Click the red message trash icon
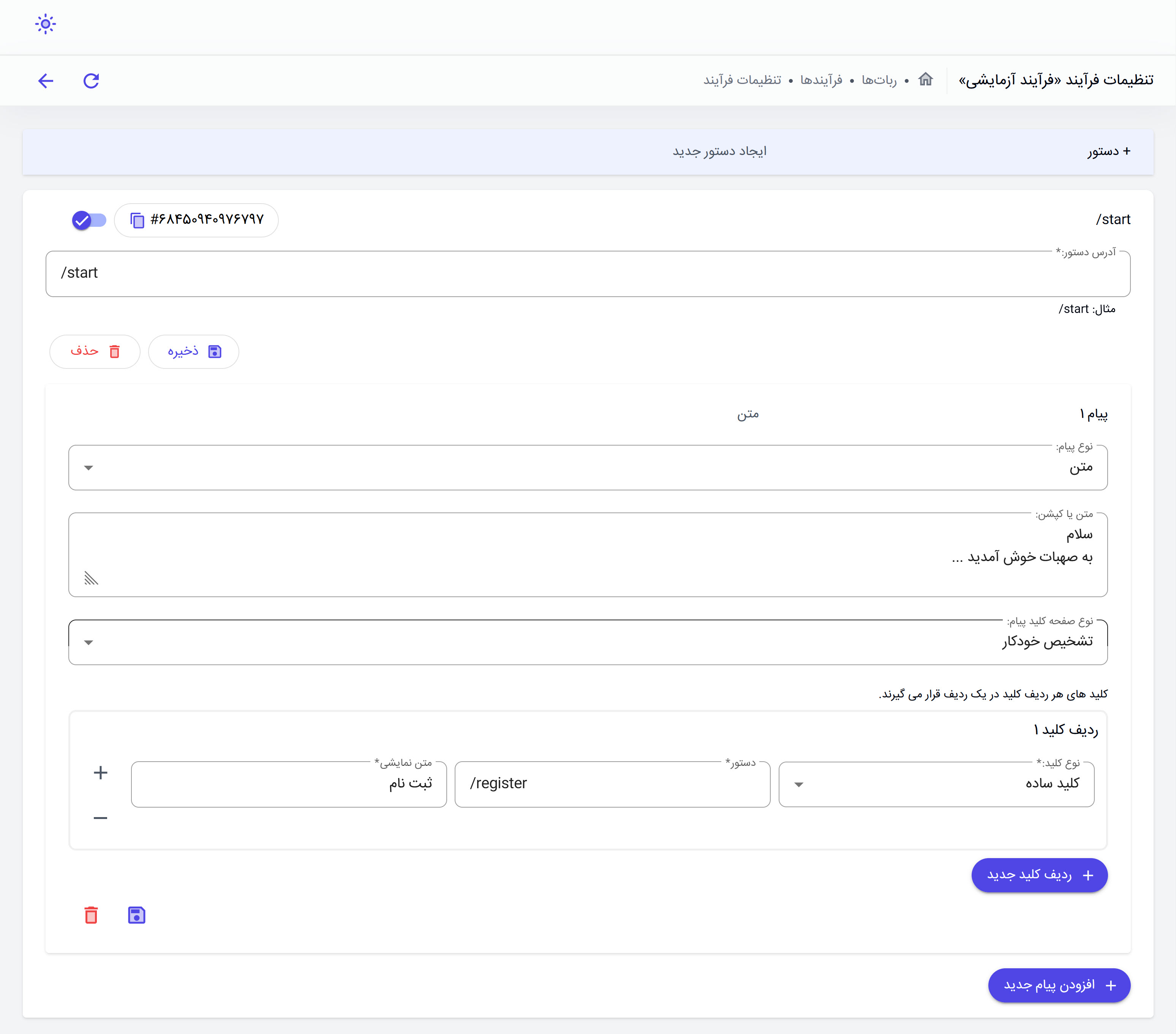Viewport: 1176px width, 1034px height. 91,915
